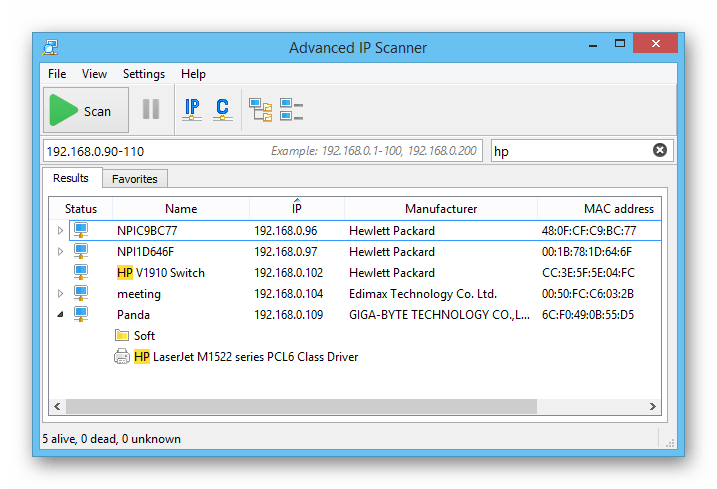Pause the current scan
This screenshot has width=717, height=489.
(151, 109)
